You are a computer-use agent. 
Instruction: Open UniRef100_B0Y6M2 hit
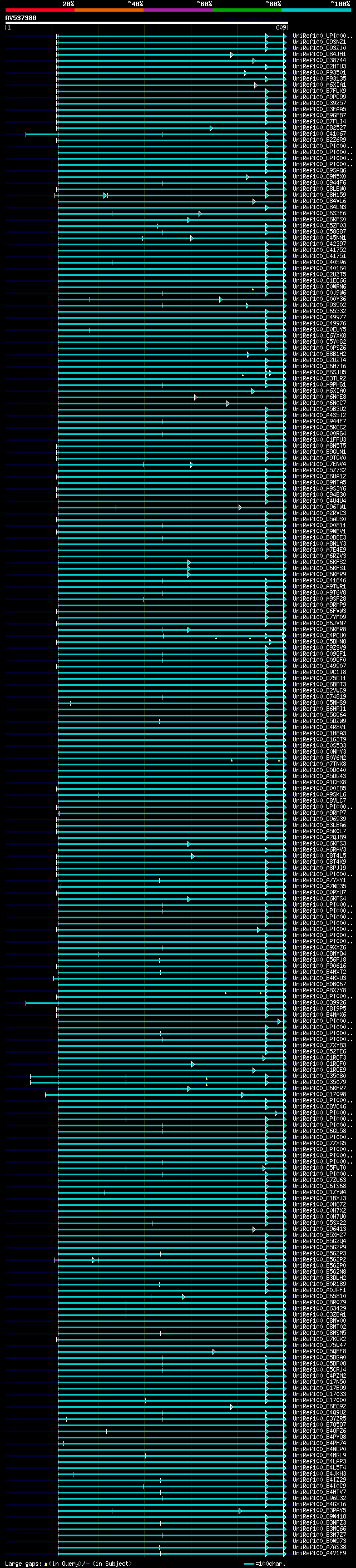[x=319, y=758]
